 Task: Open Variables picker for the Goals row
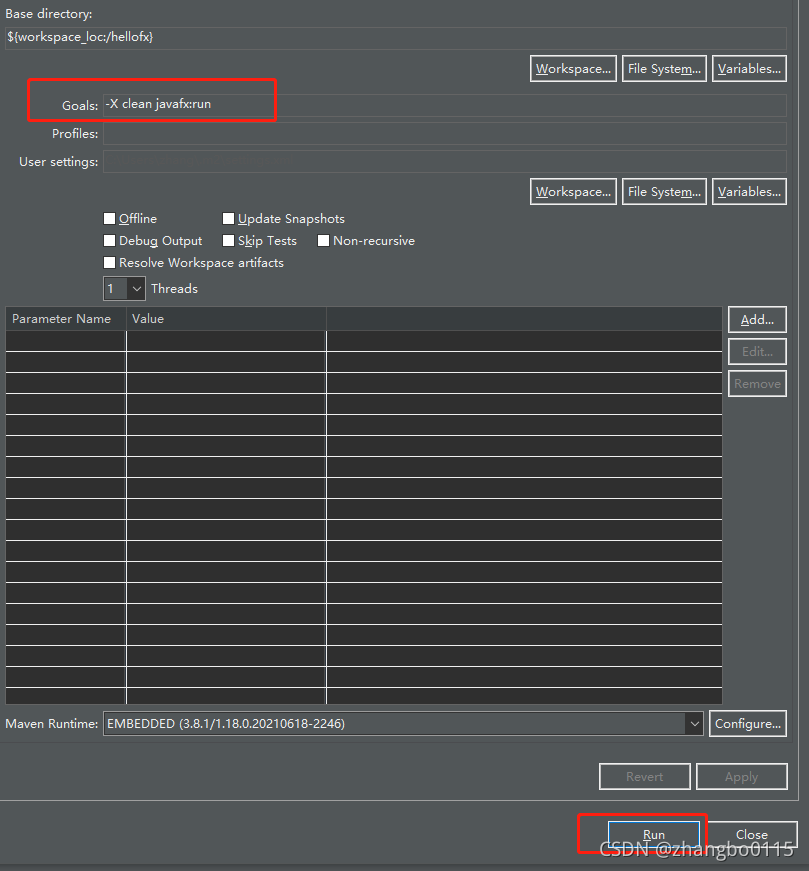point(749,68)
